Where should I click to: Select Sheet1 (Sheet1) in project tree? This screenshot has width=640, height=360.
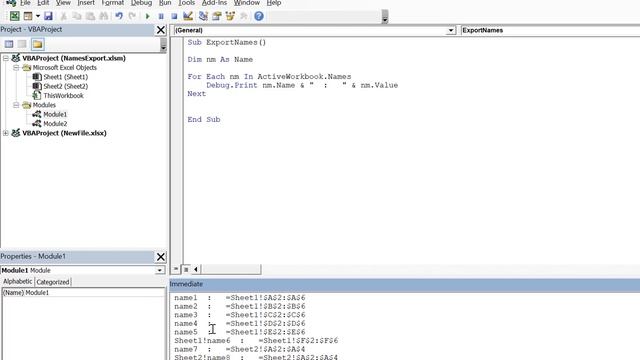(x=65, y=77)
